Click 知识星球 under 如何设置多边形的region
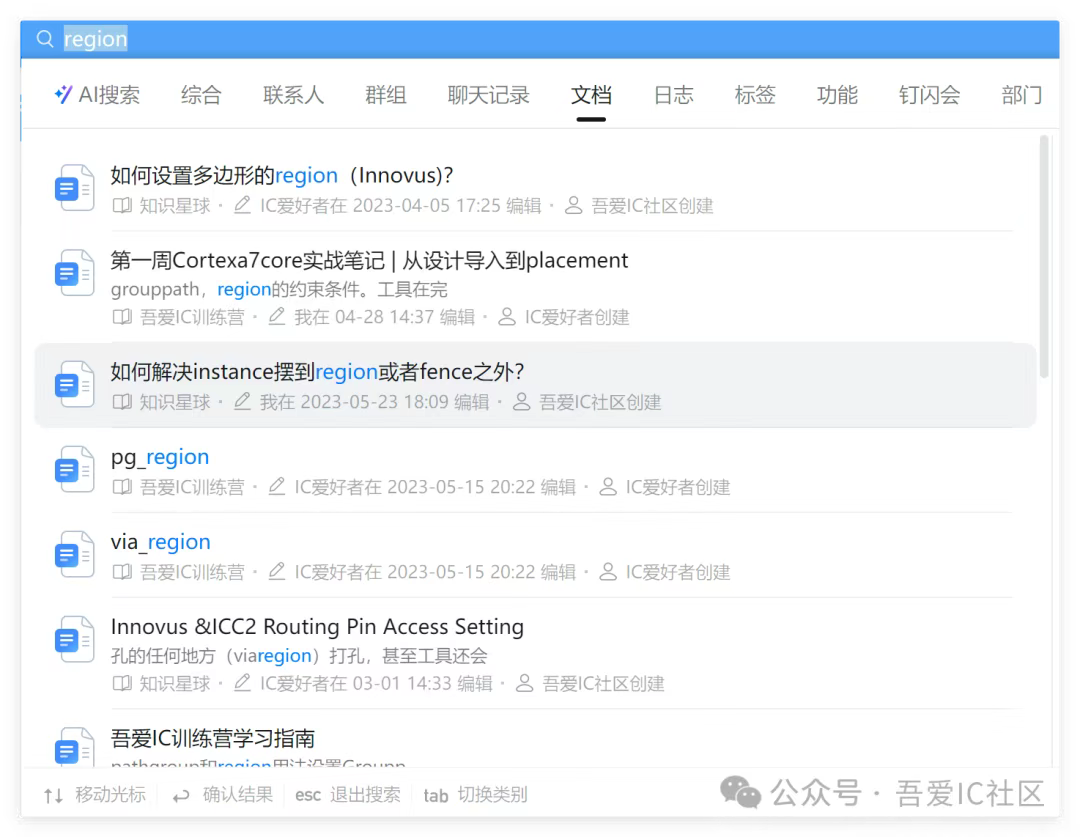The height and width of the screenshot is (837, 1080). click(x=175, y=206)
